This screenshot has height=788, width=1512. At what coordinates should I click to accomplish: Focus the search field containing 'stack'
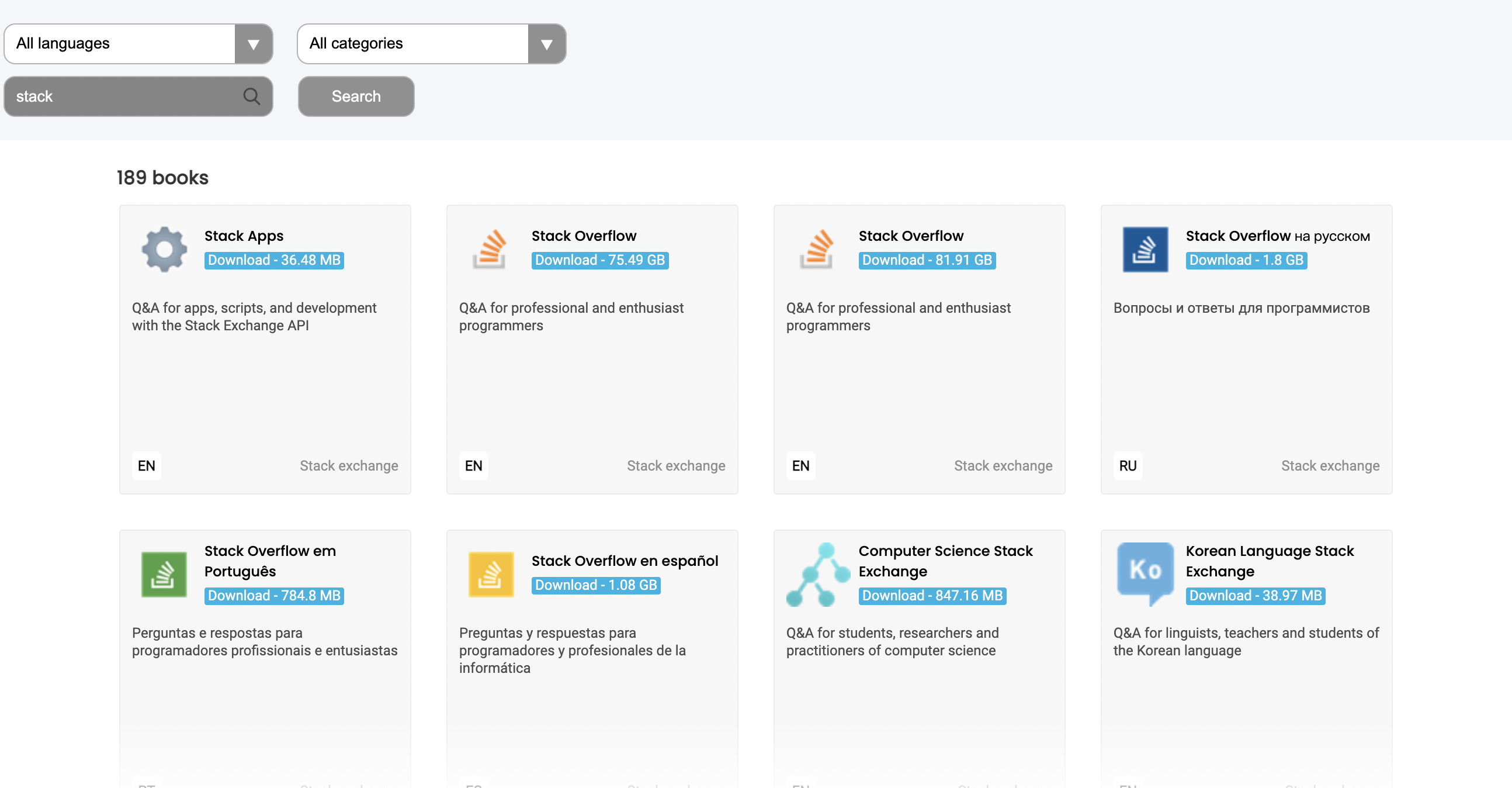[x=138, y=96]
